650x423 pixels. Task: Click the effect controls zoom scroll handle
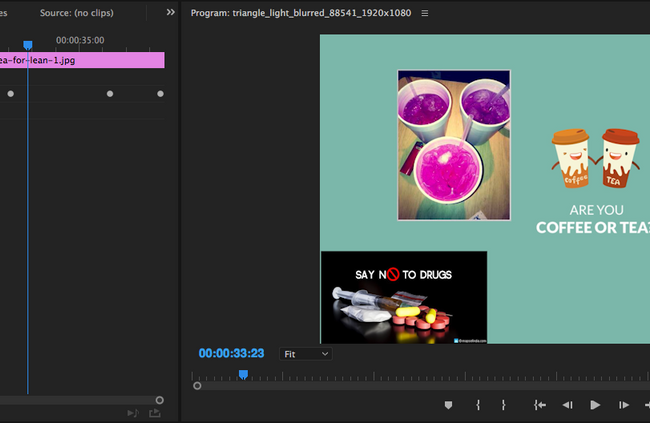160,400
